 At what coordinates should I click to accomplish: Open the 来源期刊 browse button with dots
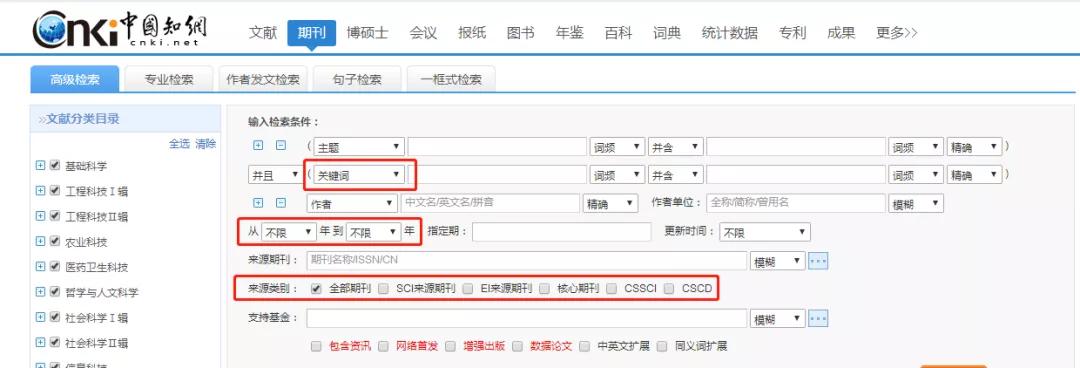(x=818, y=261)
